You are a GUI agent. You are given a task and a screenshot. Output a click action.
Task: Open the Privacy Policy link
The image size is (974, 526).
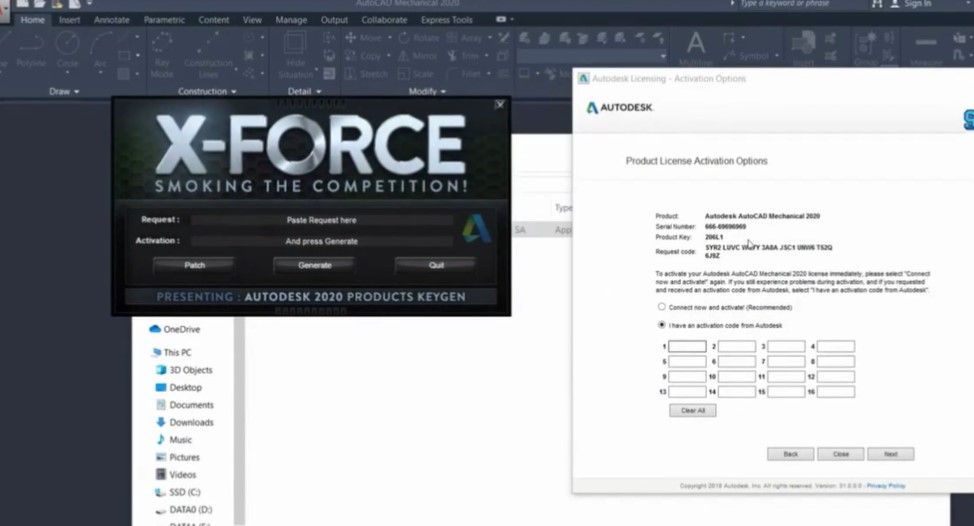[x=886, y=486]
